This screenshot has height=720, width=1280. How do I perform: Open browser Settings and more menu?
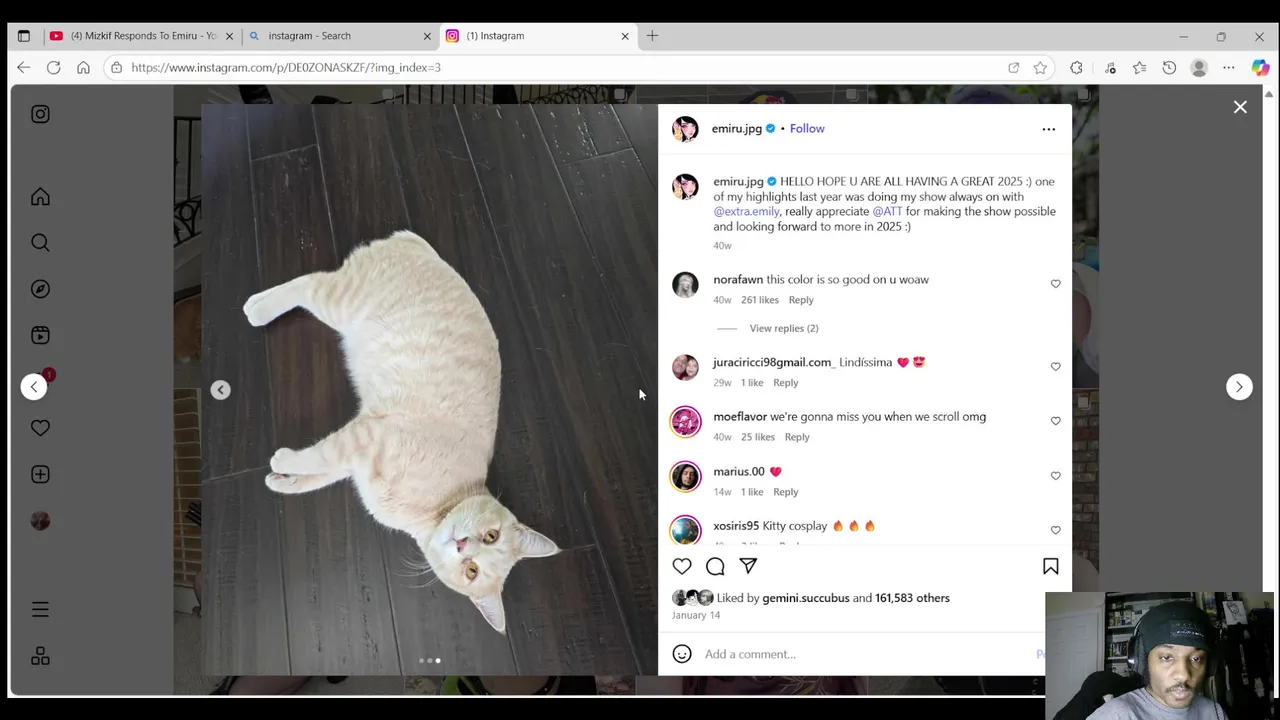[1229, 68]
